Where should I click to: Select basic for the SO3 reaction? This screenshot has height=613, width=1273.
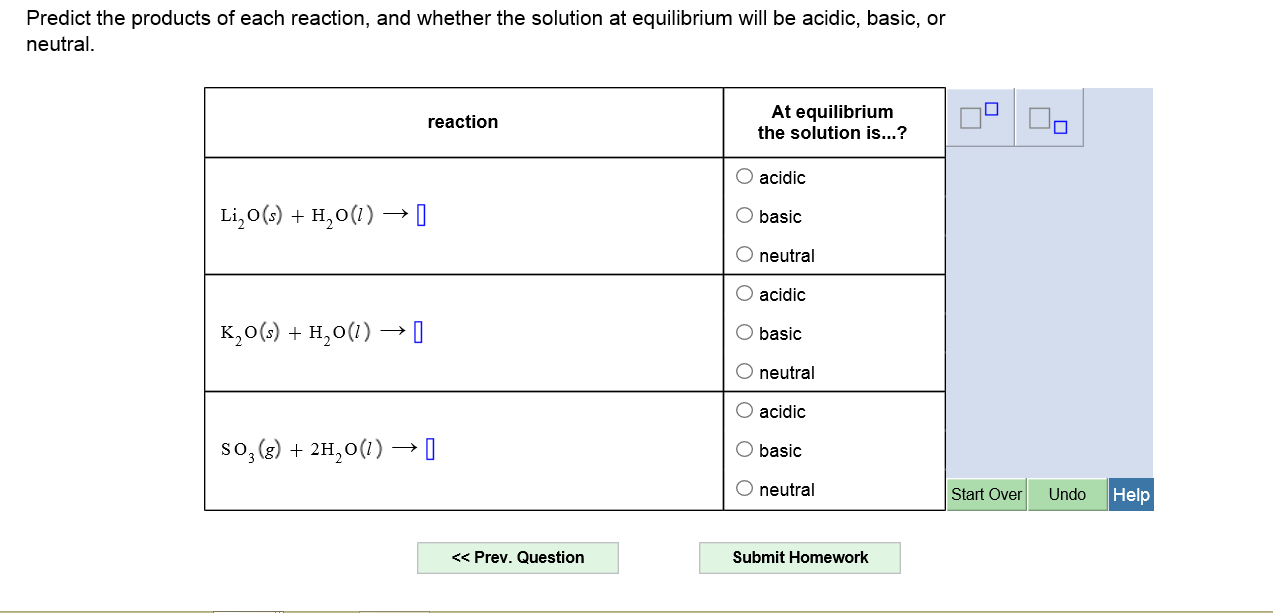click(x=744, y=449)
